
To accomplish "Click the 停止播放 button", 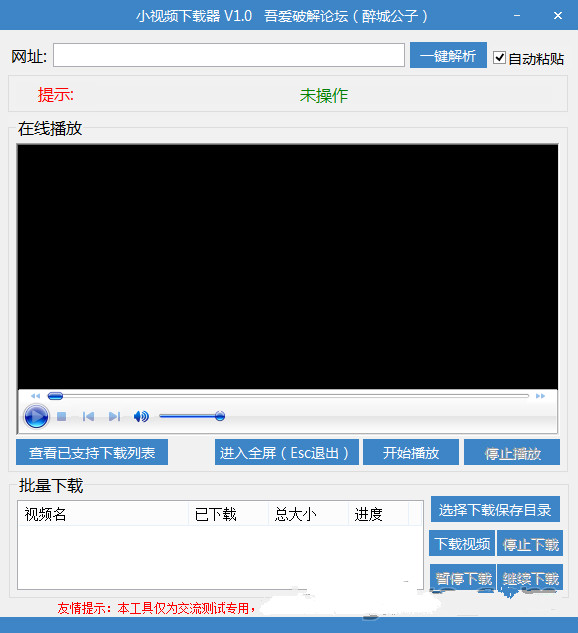I will click(512, 452).
